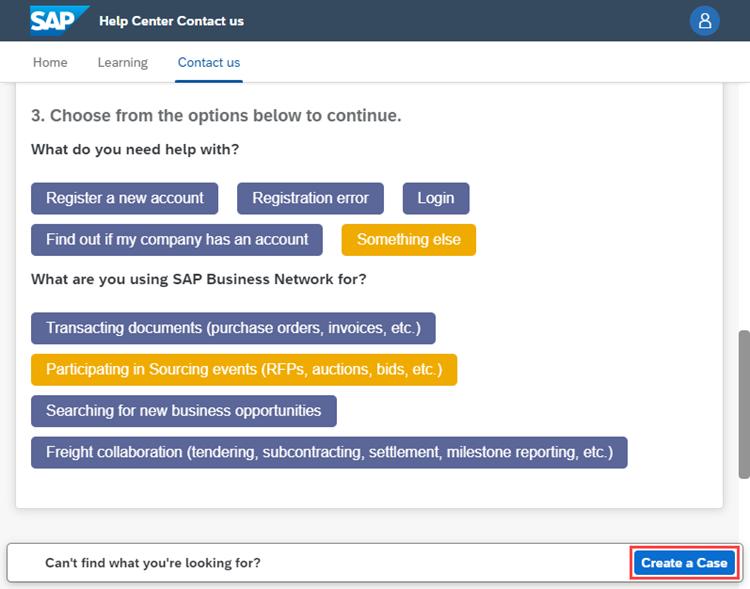Screen dimensions: 750x589
Task: Click the What do you need help with label
Action: click(x=135, y=150)
